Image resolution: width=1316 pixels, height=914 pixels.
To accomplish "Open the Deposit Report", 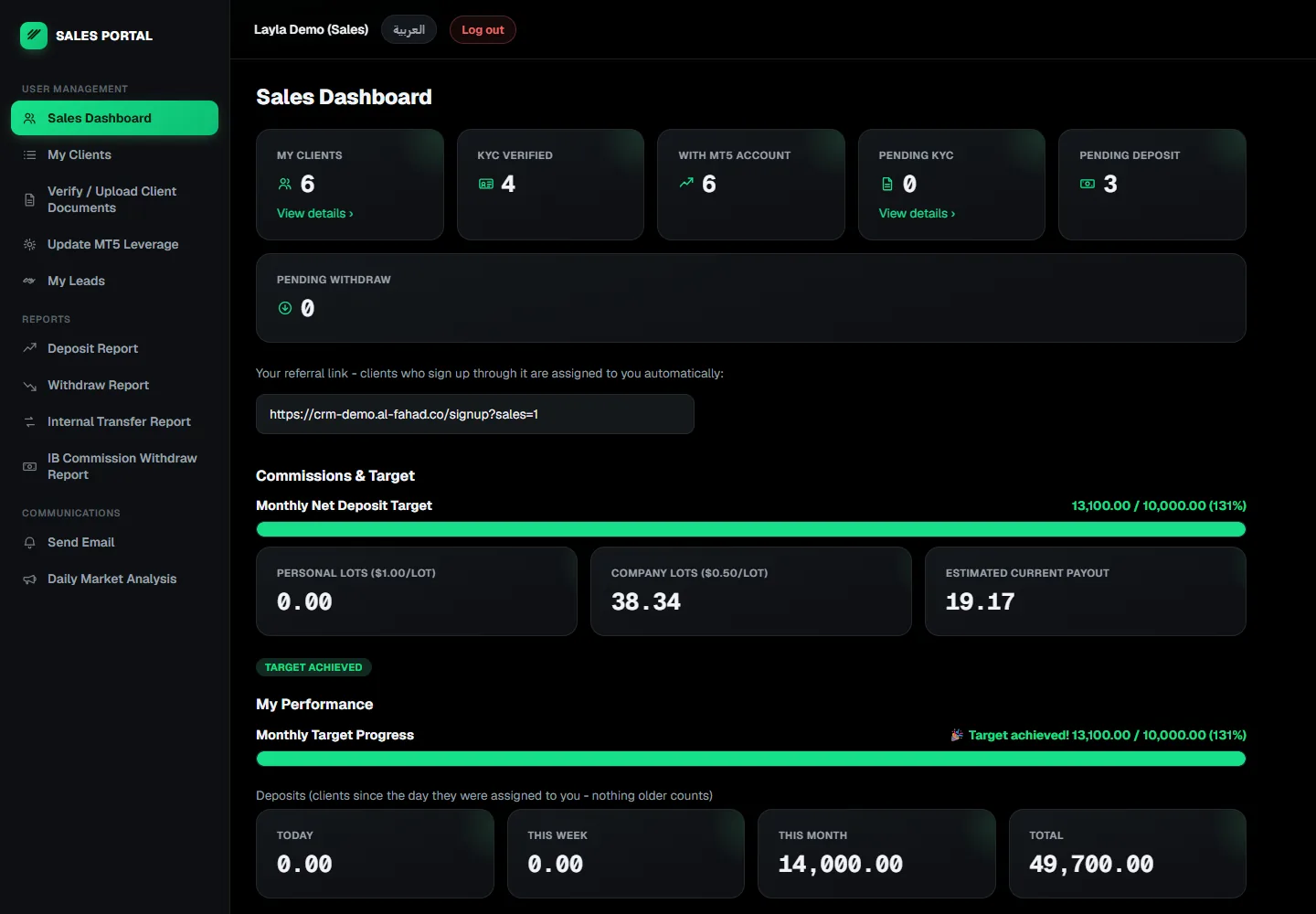I will [114, 348].
